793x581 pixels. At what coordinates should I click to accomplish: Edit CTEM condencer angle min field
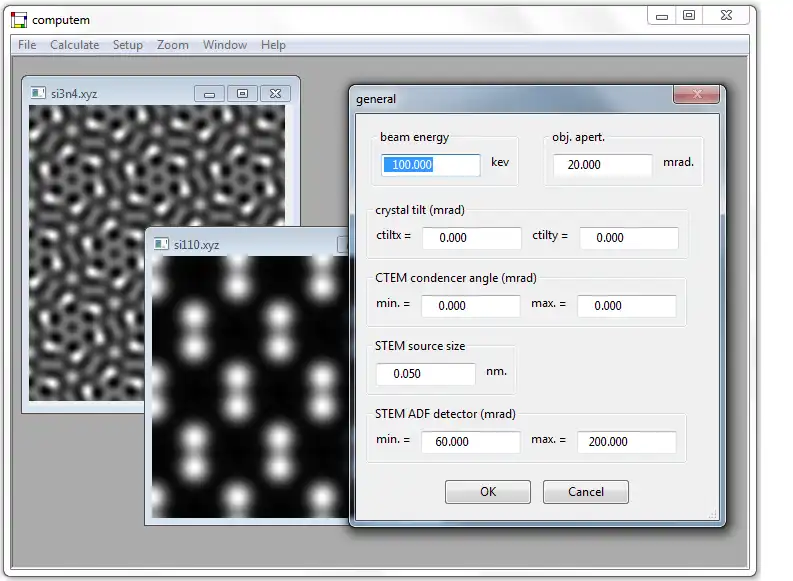tap(470, 306)
